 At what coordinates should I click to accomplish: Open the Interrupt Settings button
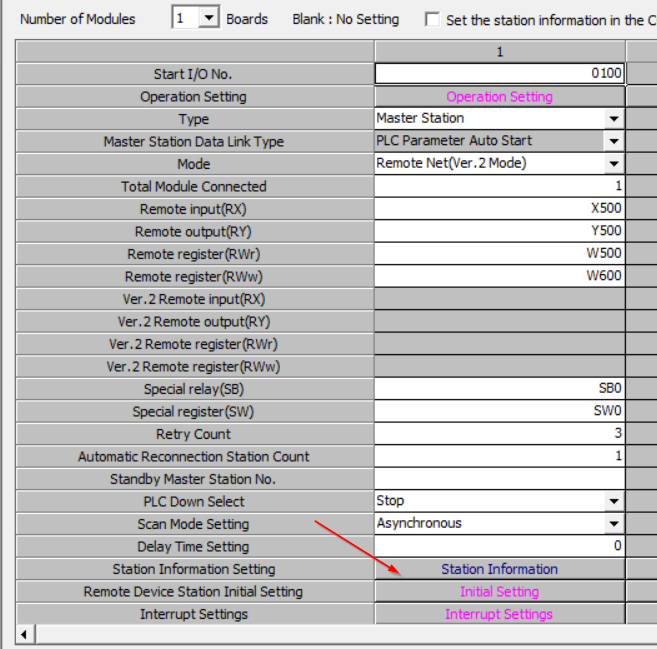tap(499, 614)
